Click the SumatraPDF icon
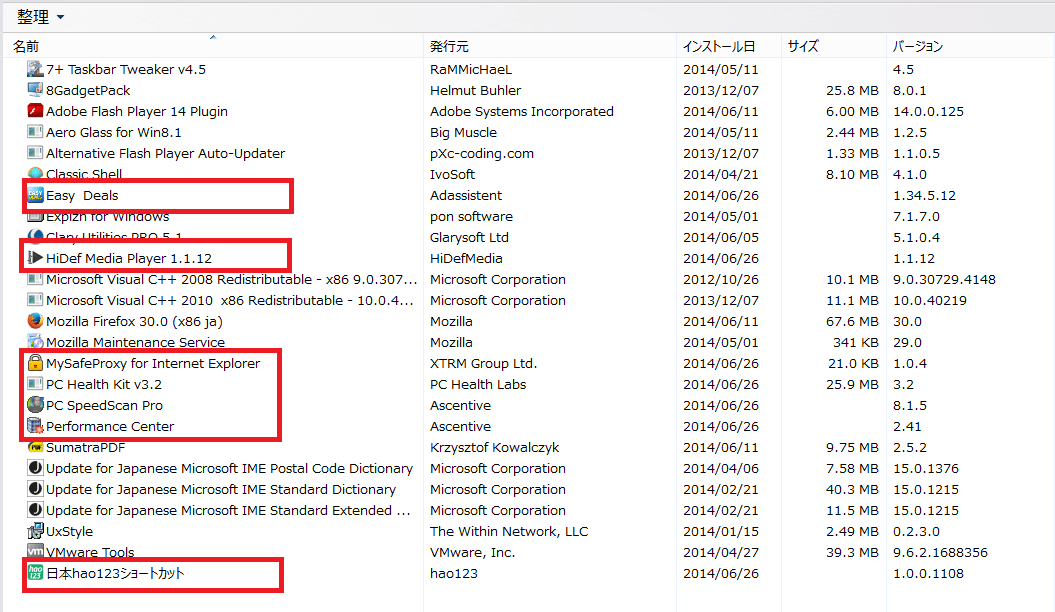The width and height of the screenshot is (1055, 612). coord(35,447)
